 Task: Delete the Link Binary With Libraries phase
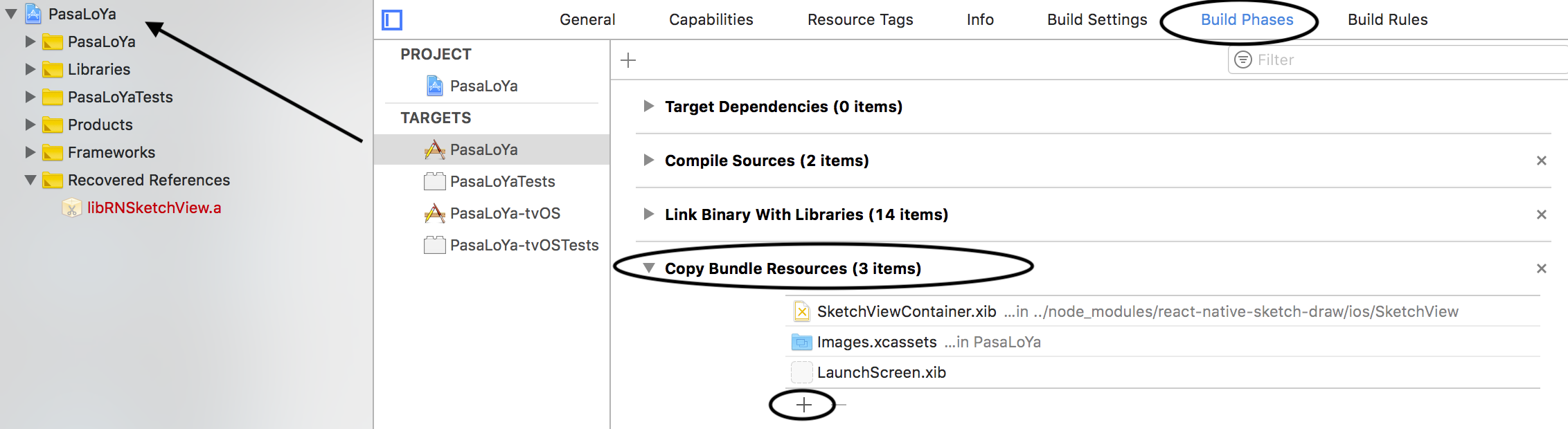tap(1542, 214)
